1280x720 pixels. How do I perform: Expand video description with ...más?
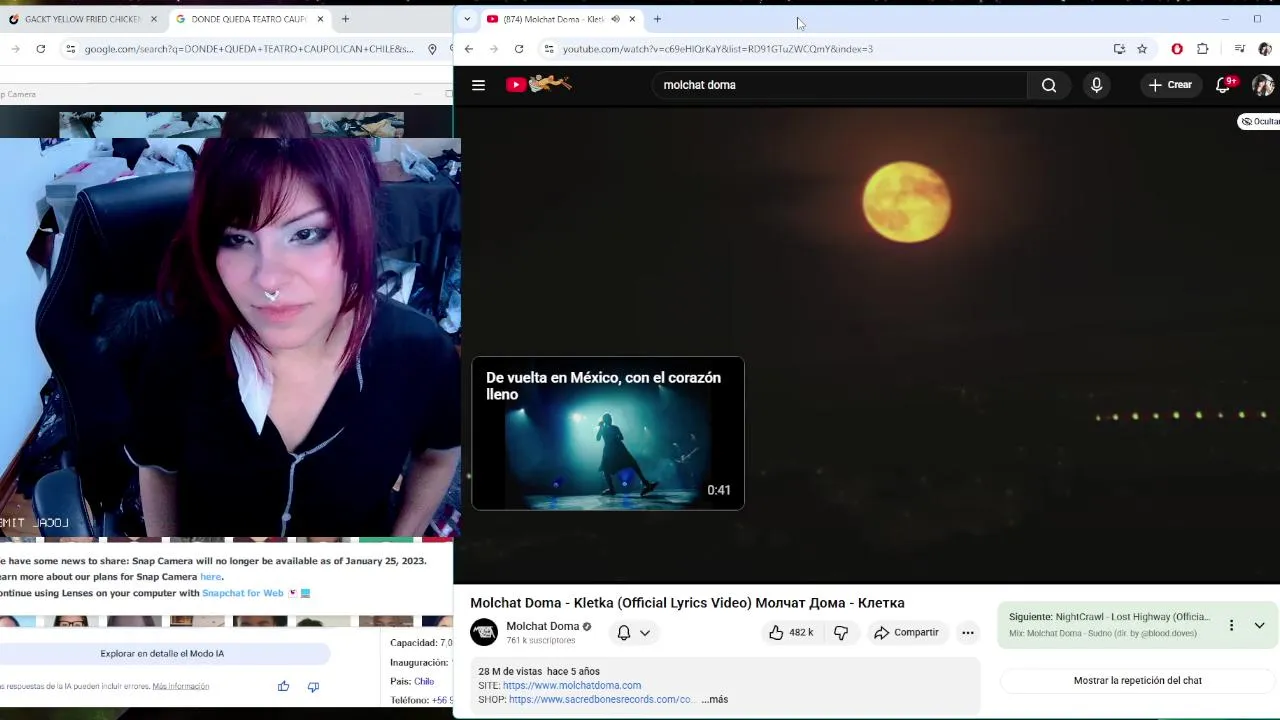[715, 699]
